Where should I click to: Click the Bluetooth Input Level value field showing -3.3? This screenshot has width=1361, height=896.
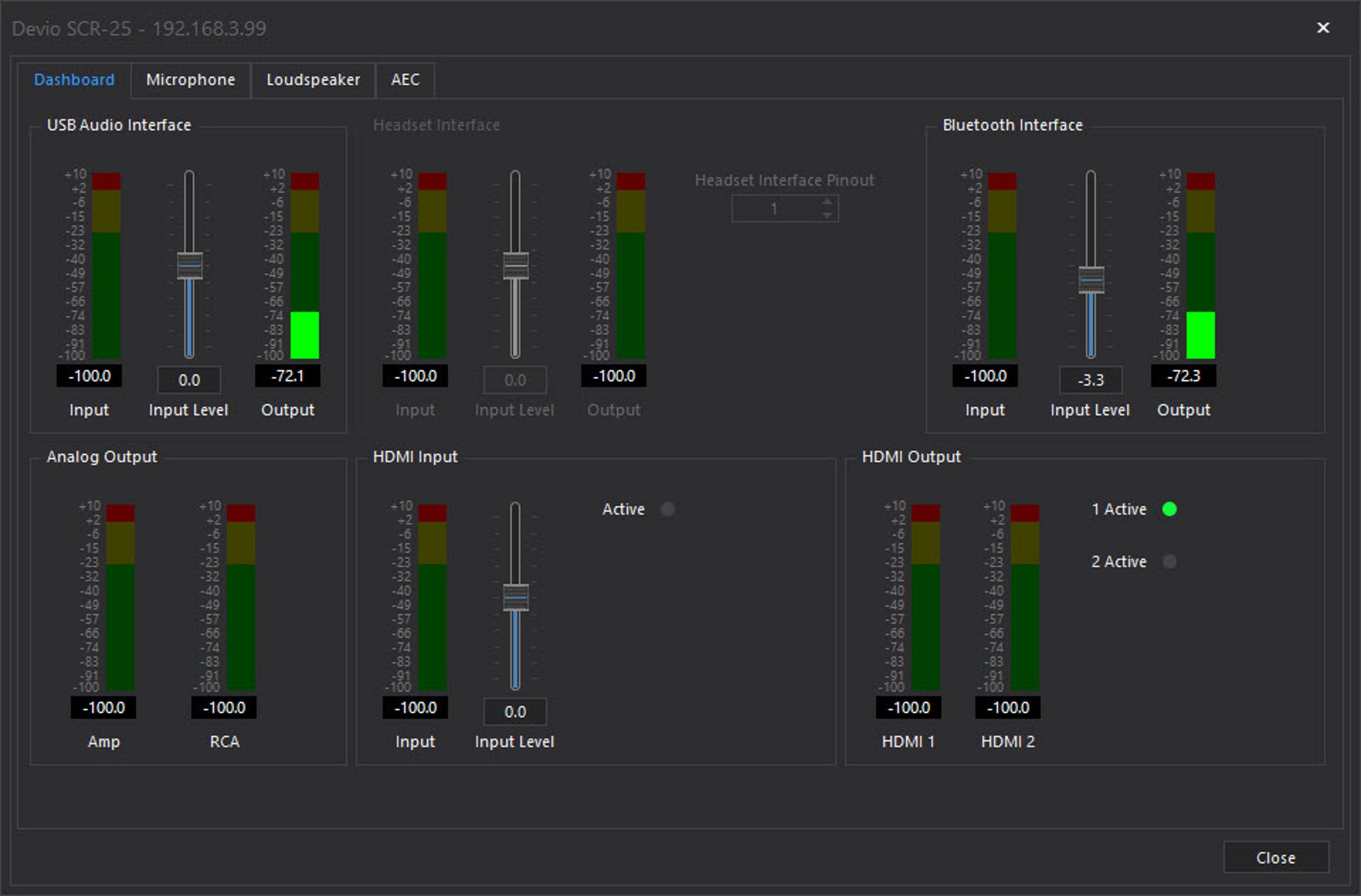(x=1090, y=380)
